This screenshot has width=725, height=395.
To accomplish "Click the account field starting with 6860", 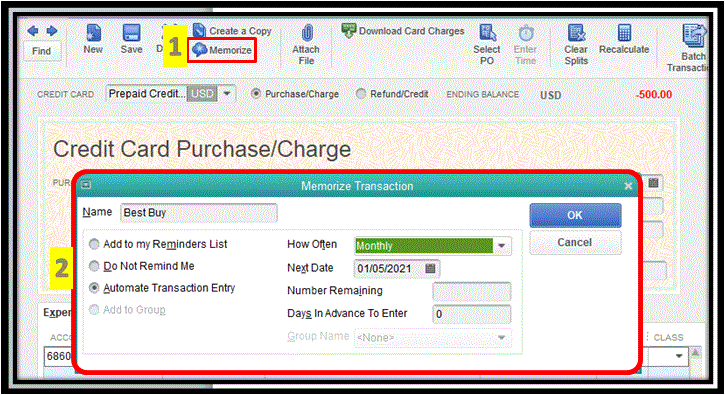I will coord(59,356).
